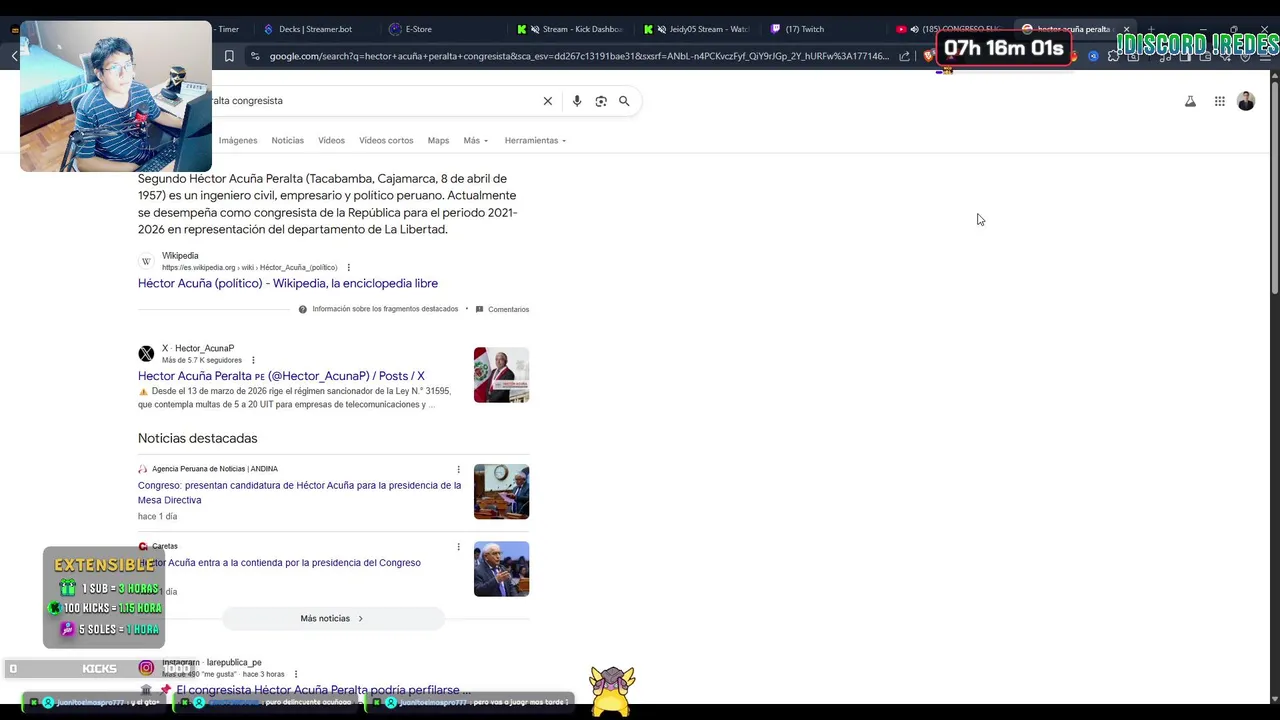Switch to Jeidy05 Stream browser tab

point(697,29)
